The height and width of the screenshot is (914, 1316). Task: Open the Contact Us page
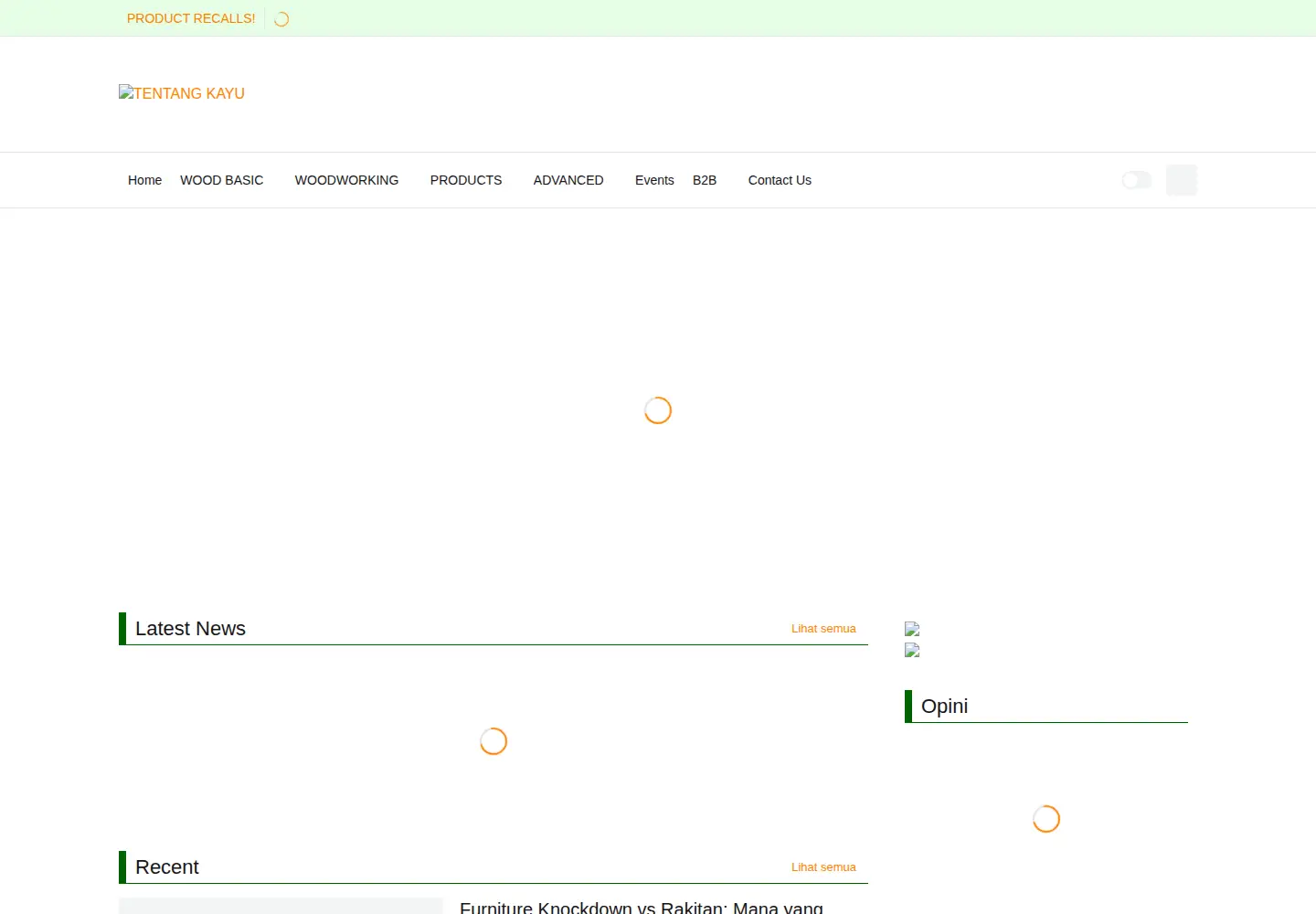[x=780, y=180]
